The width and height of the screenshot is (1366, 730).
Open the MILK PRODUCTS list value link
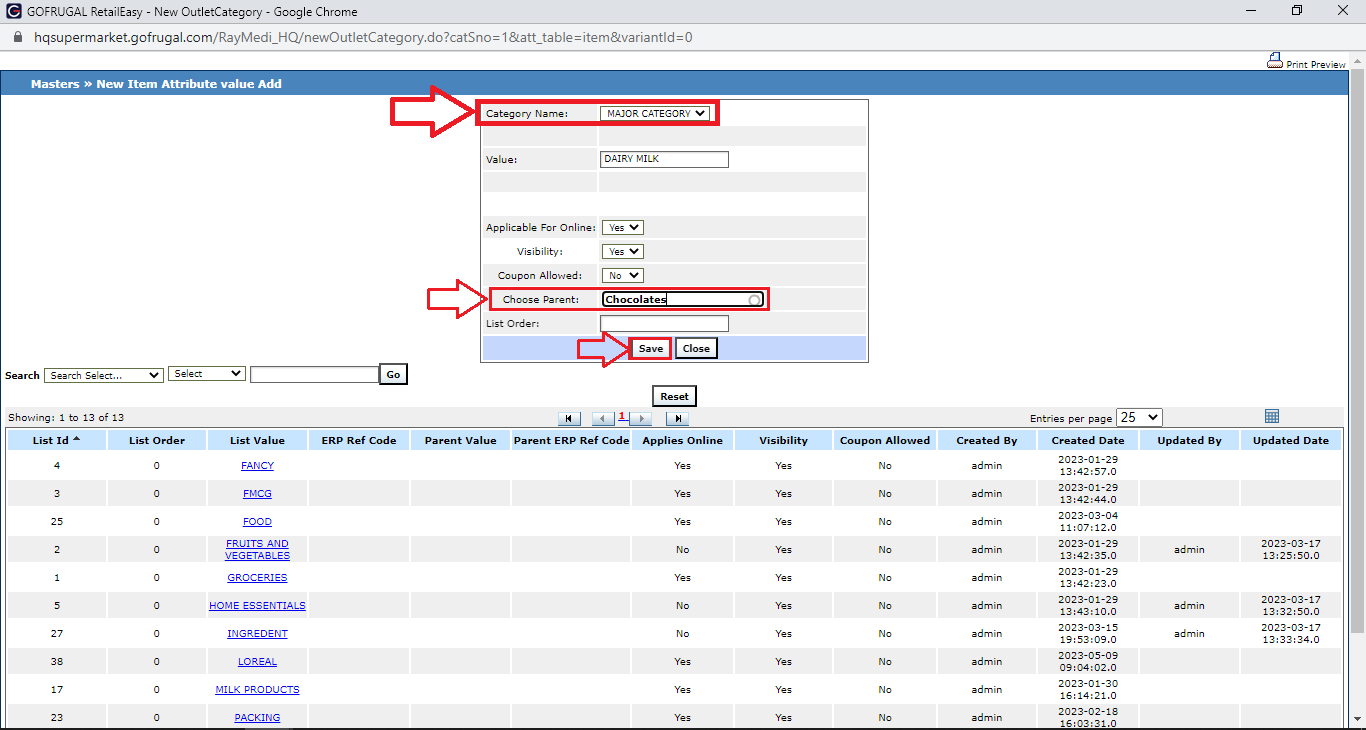tap(257, 690)
